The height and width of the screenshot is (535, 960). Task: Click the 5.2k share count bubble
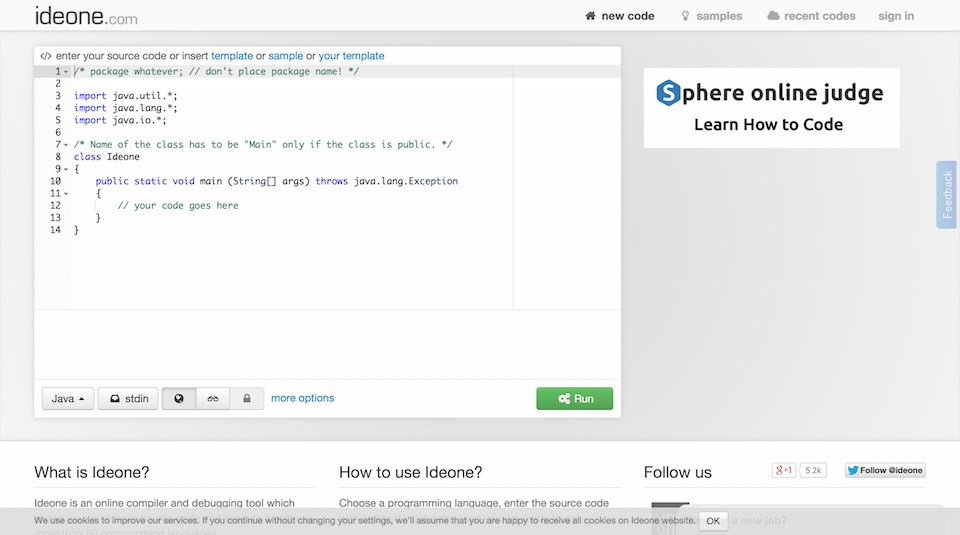click(x=813, y=470)
